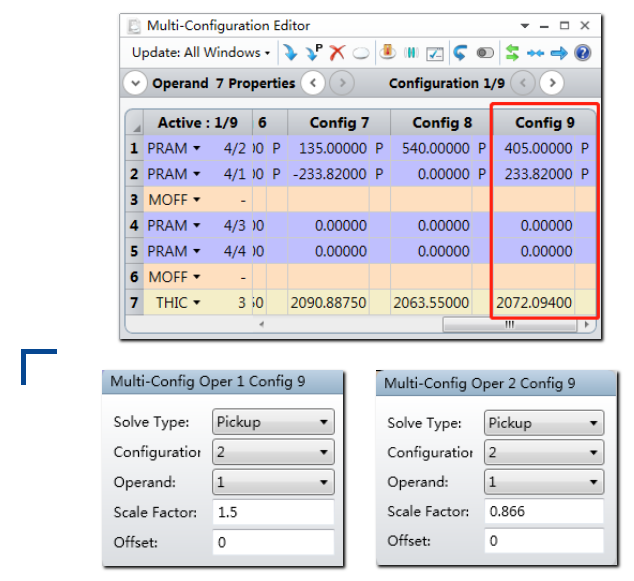Open Solve Type dropdown in Oper 1 dialog
Screen dimensions: 634x581
[272, 422]
